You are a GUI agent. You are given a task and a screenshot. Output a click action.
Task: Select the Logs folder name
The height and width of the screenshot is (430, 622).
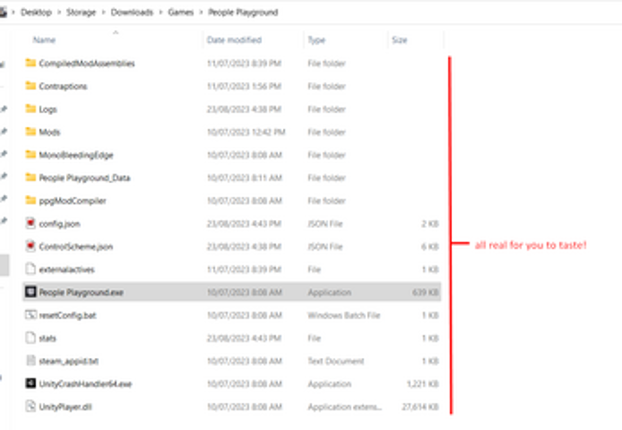coord(48,109)
